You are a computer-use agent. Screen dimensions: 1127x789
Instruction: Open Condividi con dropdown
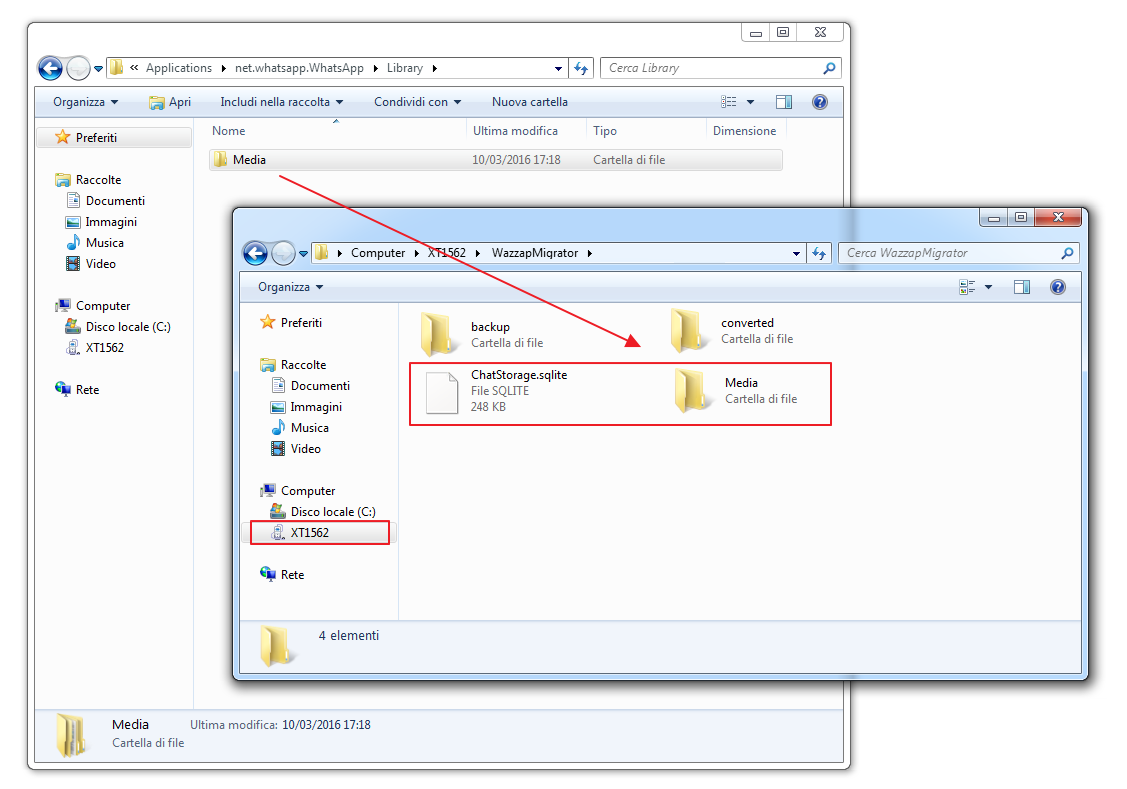coord(418,102)
